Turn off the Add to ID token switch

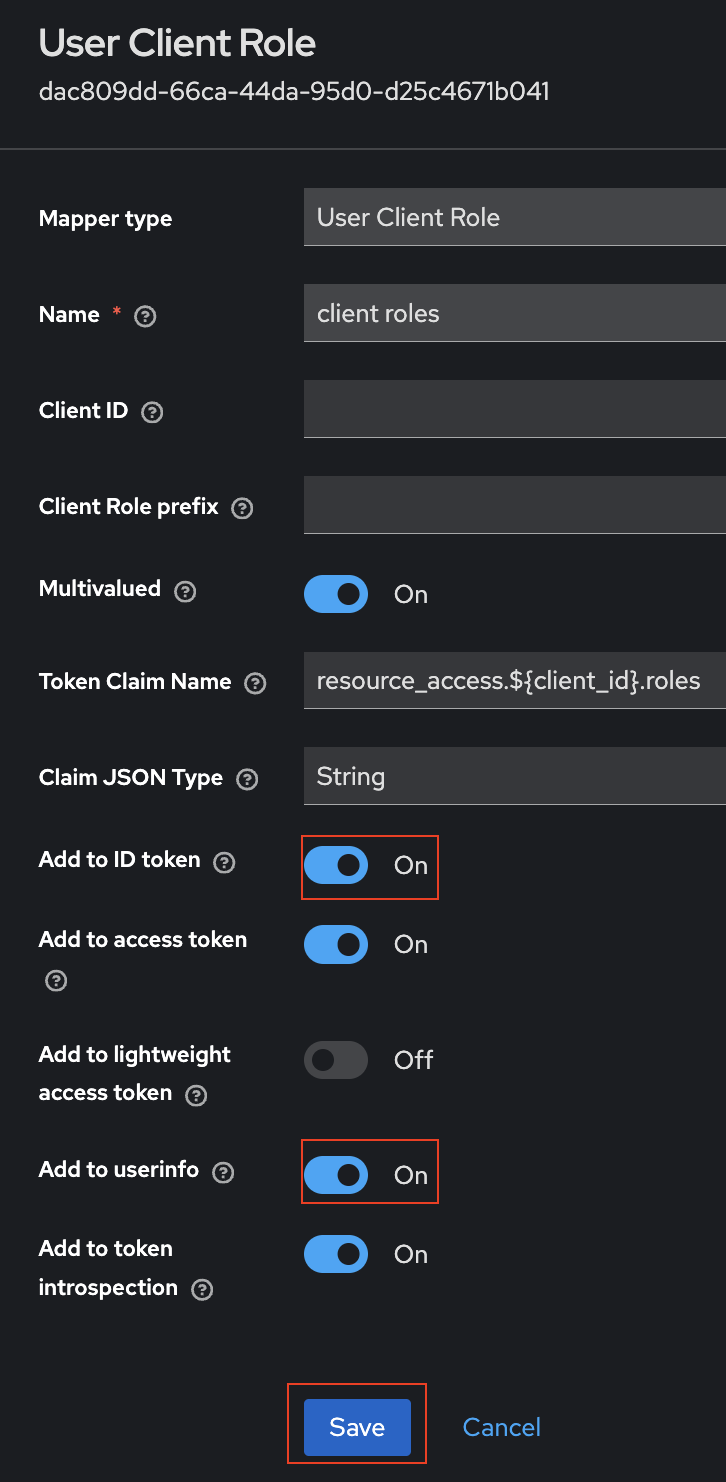point(336,865)
